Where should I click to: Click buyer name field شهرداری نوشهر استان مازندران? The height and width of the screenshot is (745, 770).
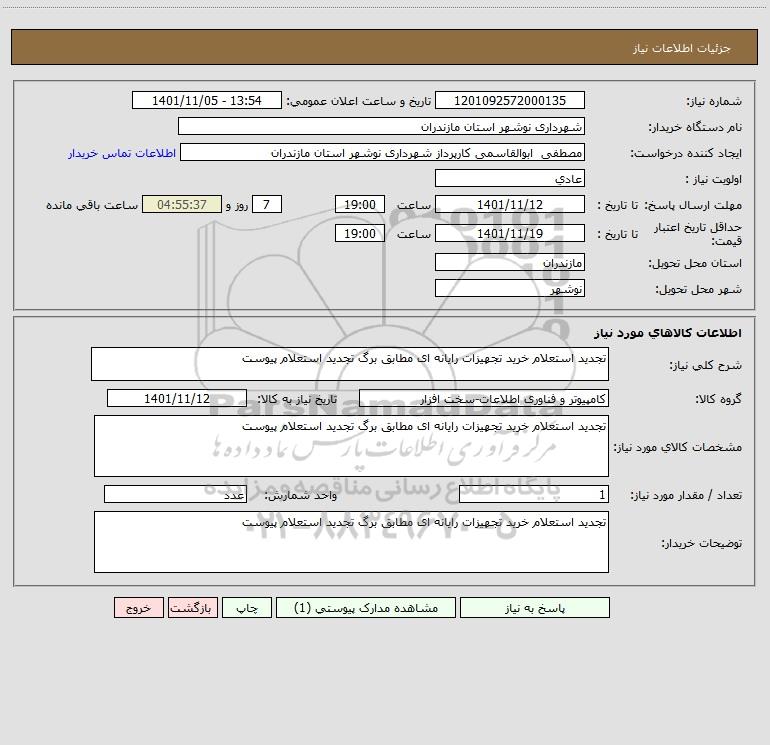pos(381,126)
